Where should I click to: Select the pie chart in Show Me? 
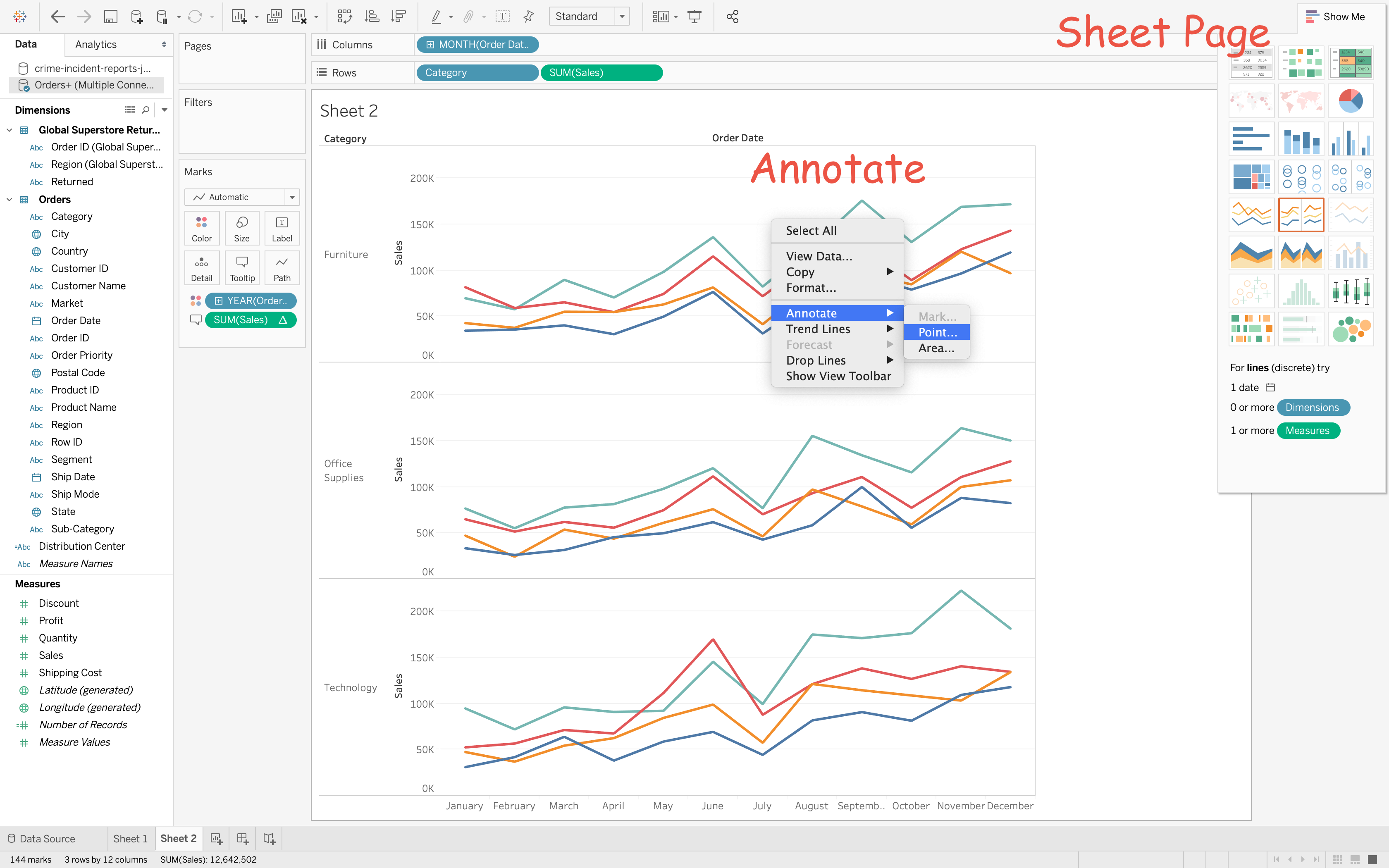pyautogui.click(x=1350, y=101)
